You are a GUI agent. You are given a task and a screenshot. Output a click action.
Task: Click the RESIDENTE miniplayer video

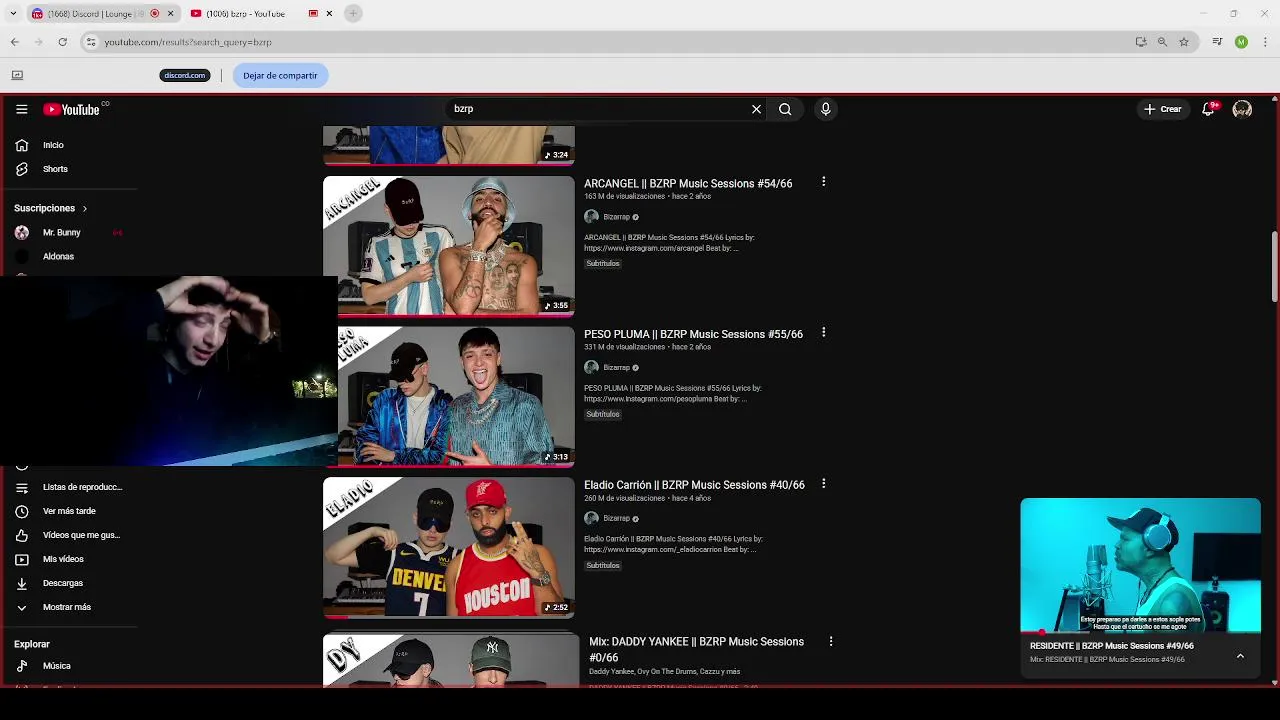(x=1140, y=565)
